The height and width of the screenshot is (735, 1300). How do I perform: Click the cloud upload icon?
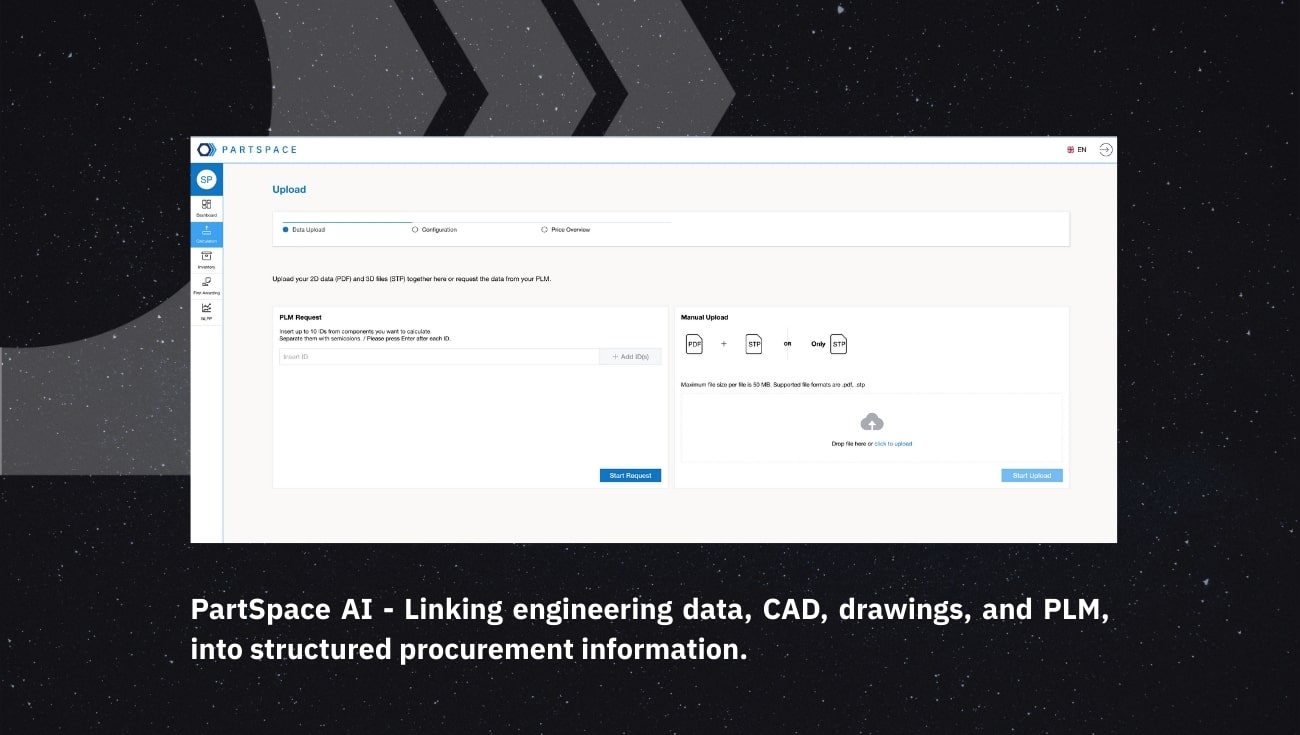tap(871, 423)
